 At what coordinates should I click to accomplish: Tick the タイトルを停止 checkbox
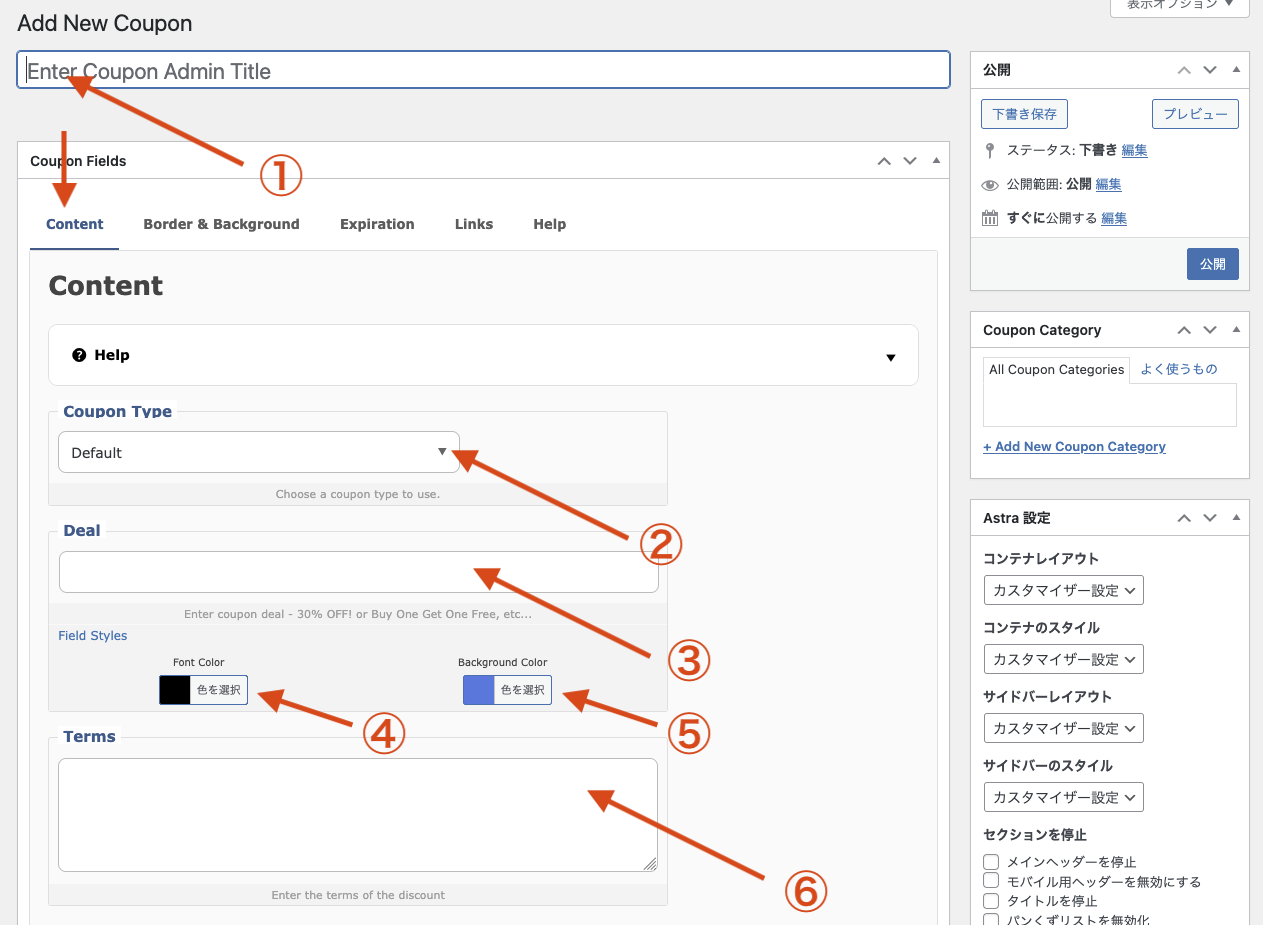[x=991, y=900]
